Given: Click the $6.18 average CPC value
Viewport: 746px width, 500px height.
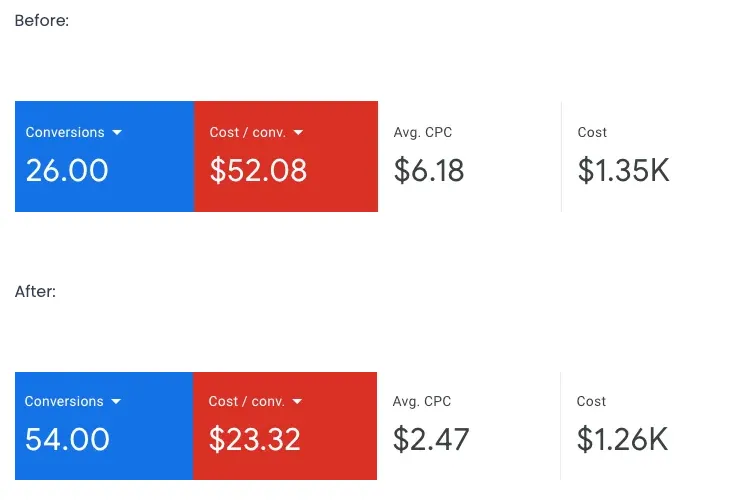Looking at the screenshot, I should pos(429,170).
